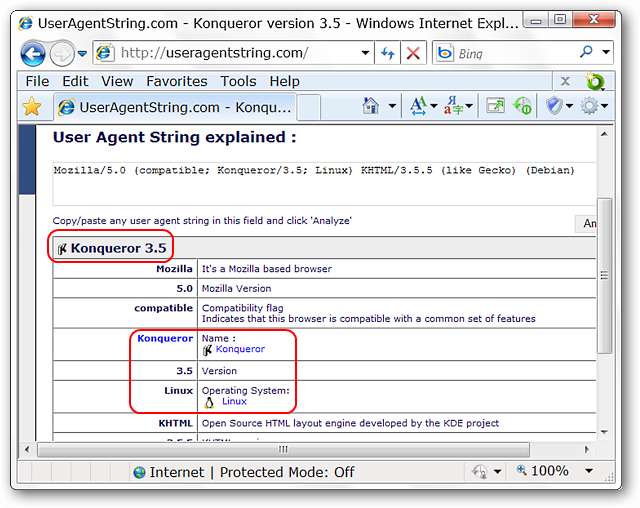Click the Bing search magnifier icon
640x508 pixels.
pyautogui.click(x=586, y=53)
